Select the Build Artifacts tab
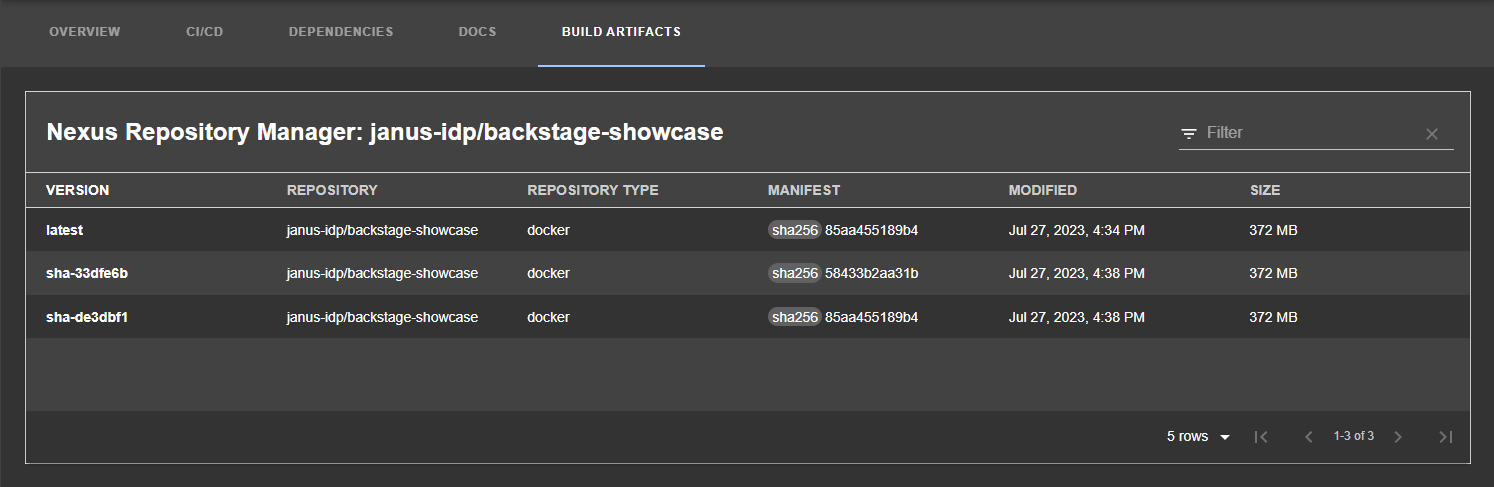The height and width of the screenshot is (487, 1494). 621,32
